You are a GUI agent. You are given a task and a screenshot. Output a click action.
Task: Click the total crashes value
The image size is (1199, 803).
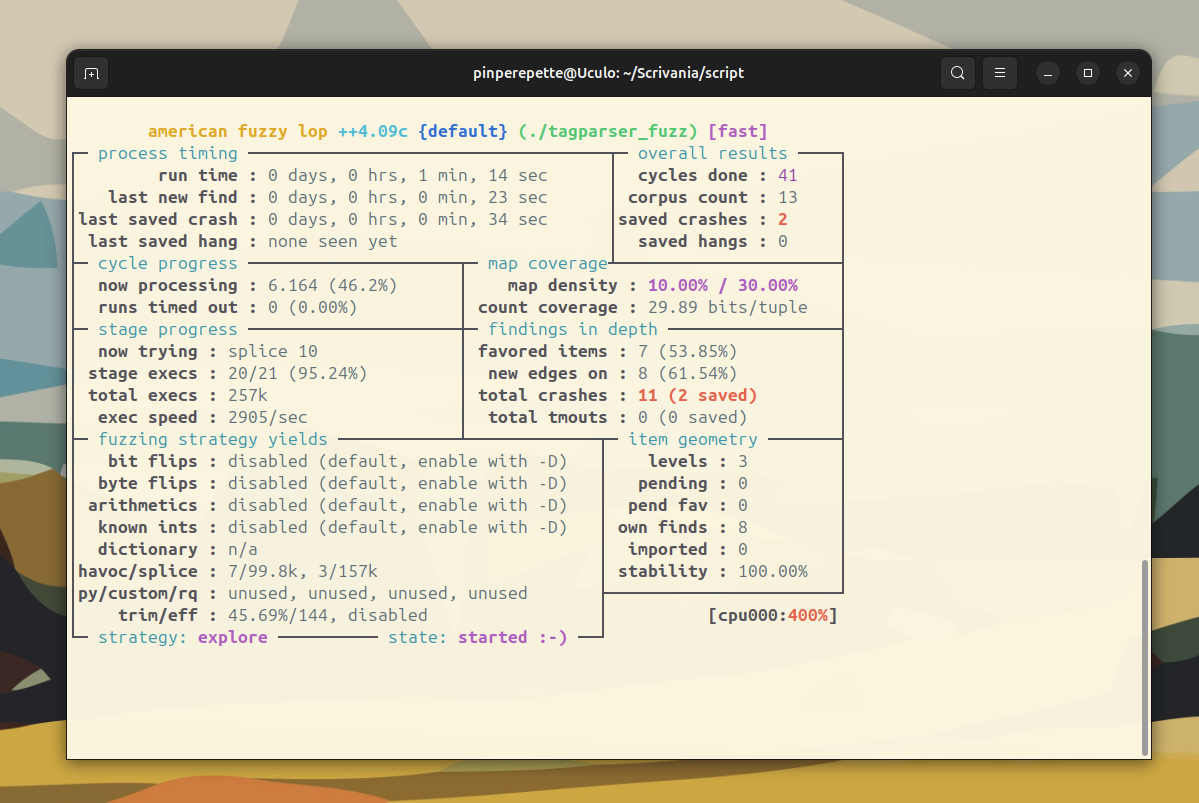click(x=697, y=395)
